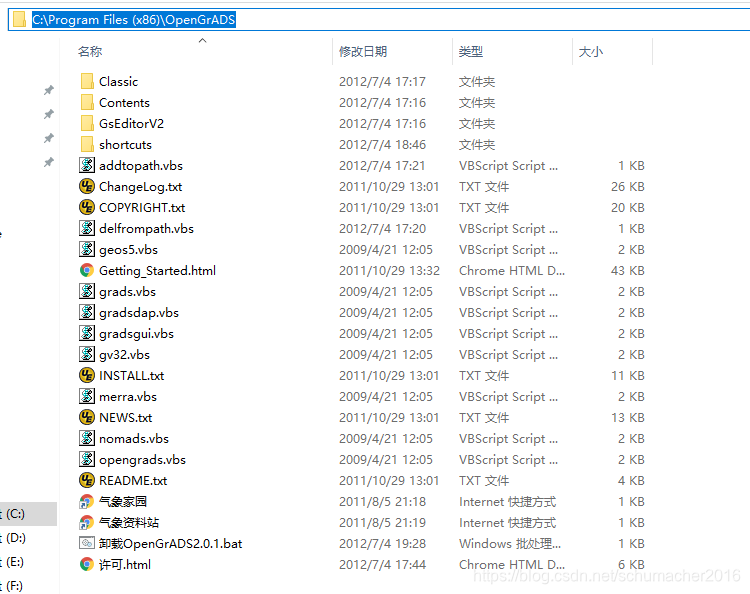Select file name addtopath.vbs
Screen dimensions: 750x594
click(141, 166)
